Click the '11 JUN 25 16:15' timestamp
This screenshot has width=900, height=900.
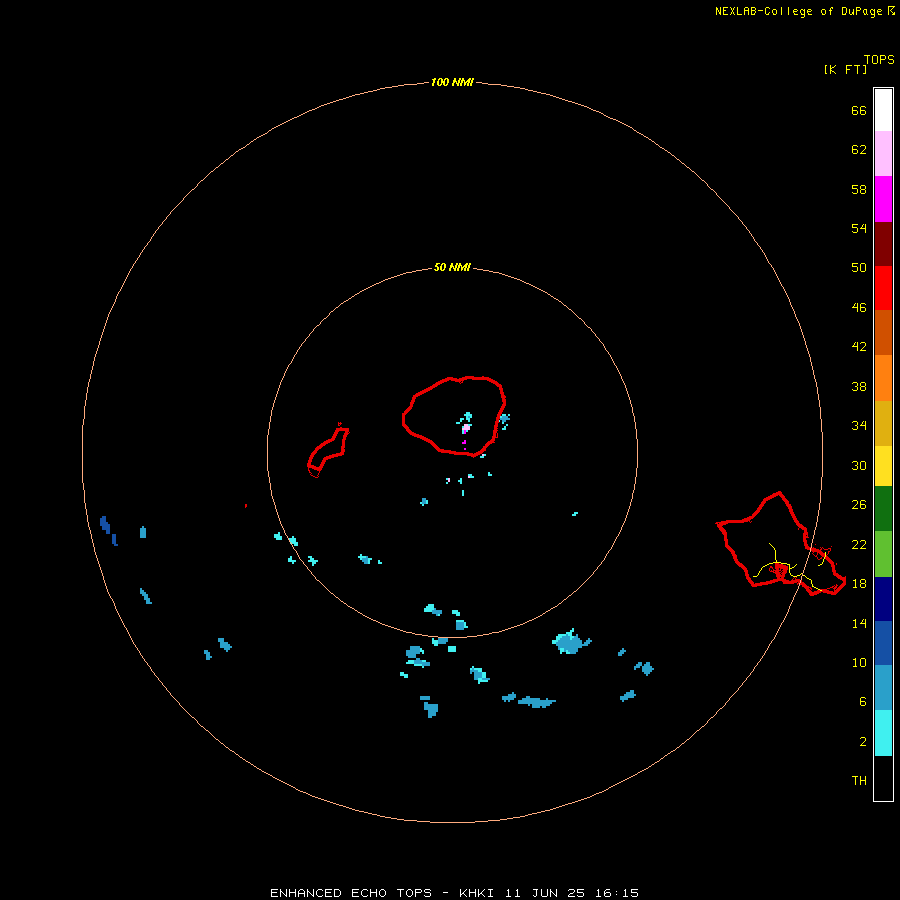pos(572,893)
